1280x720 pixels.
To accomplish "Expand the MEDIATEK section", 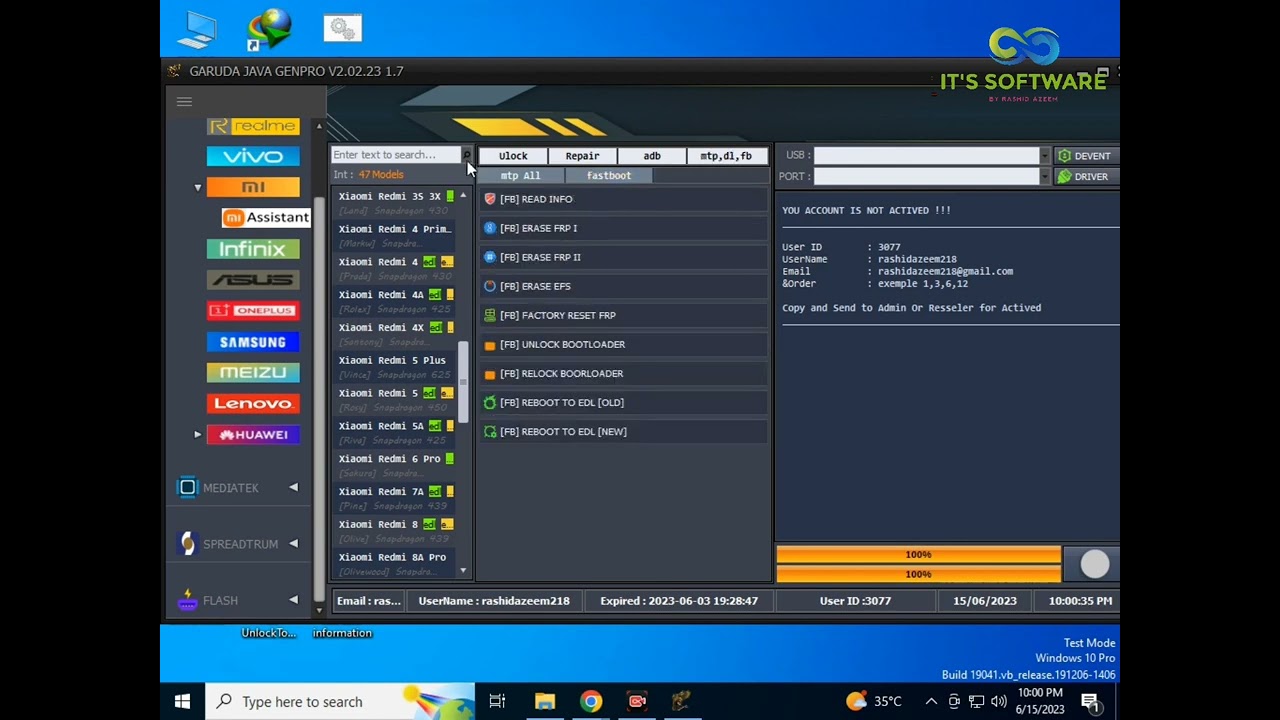I will (x=293, y=487).
